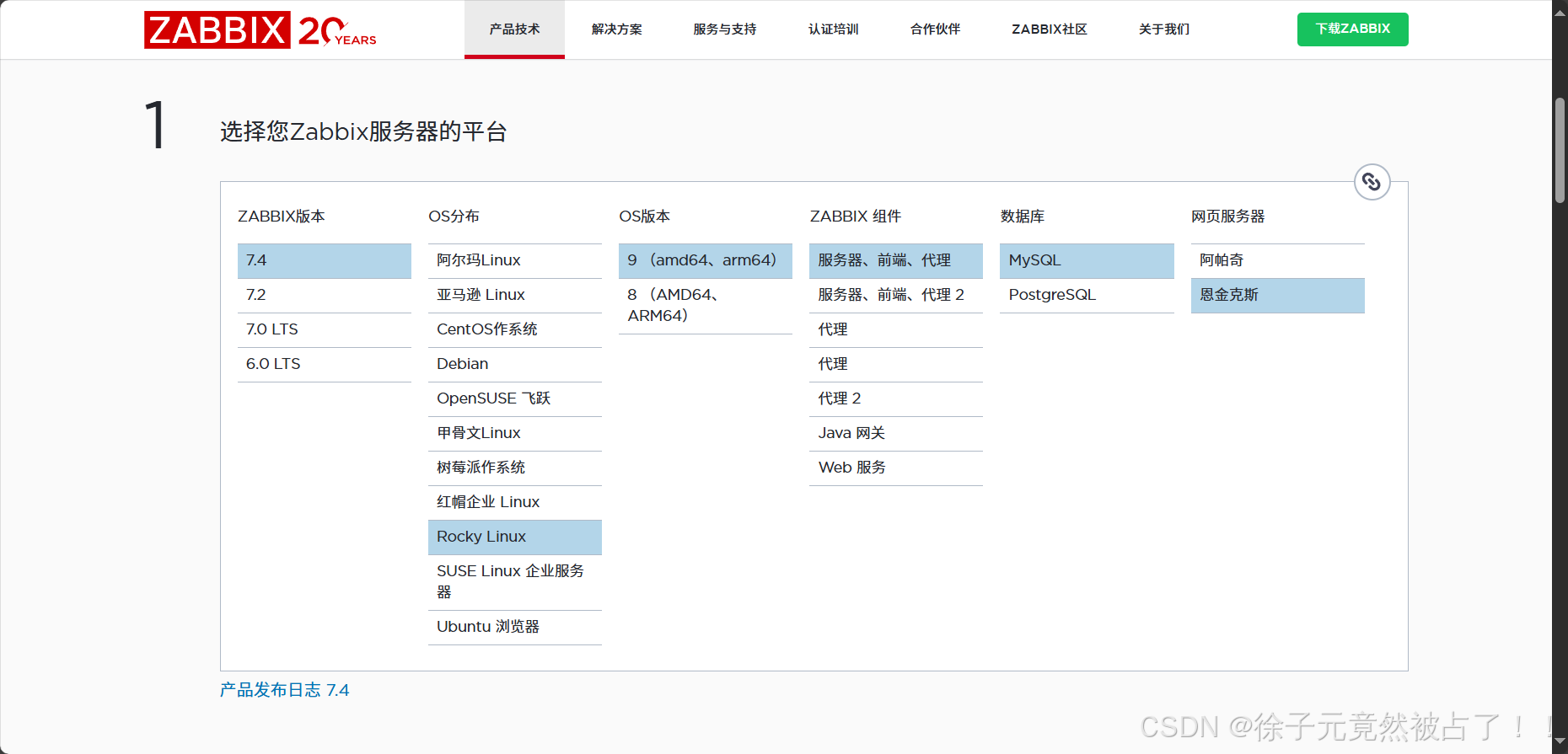This screenshot has width=1568, height=754.
Task: Click heading 选择您Zabbix服务器的平台
Action: coord(363,131)
